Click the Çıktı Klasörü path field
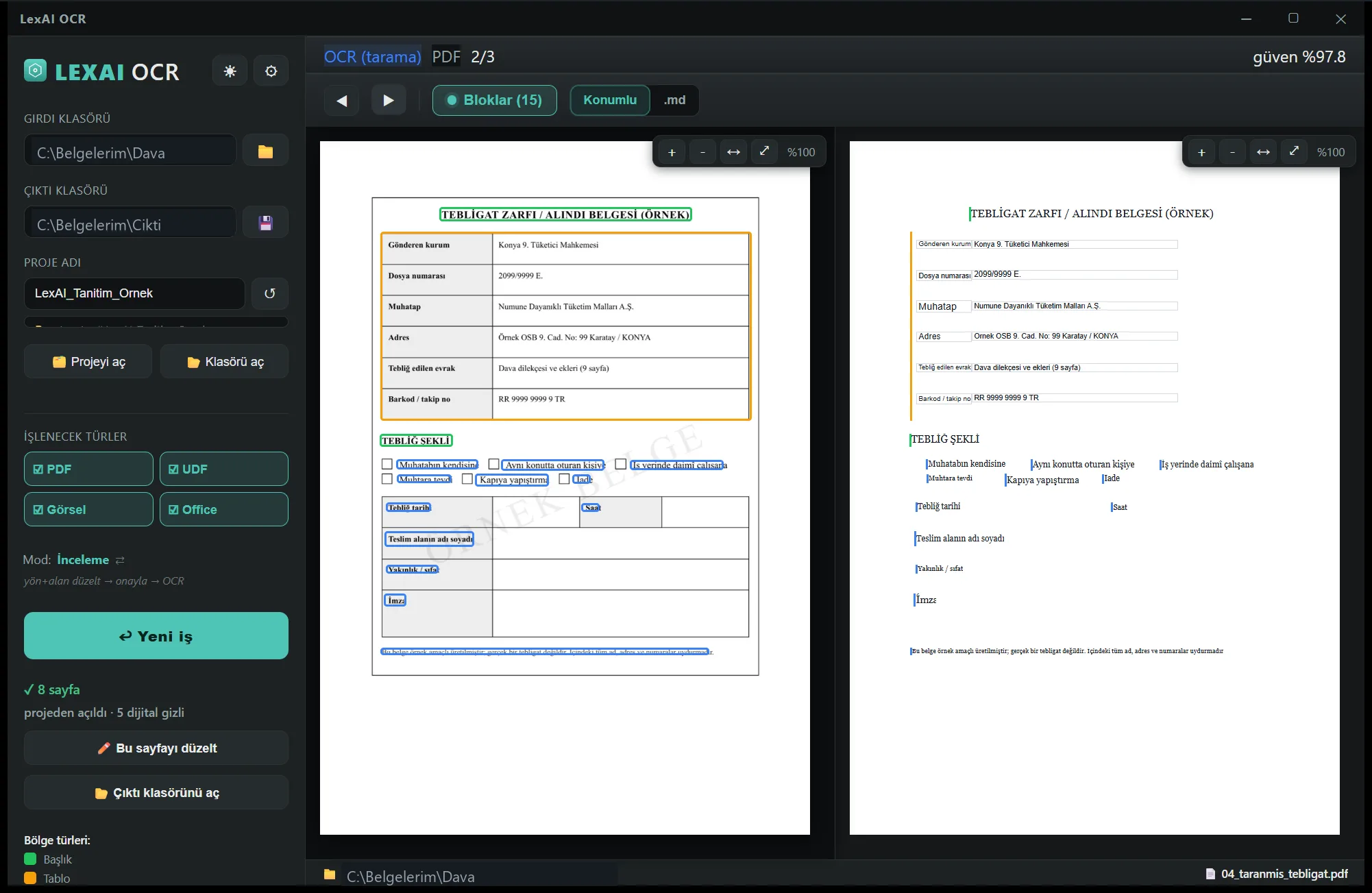This screenshot has height=893, width=1372. coord(130,223)
